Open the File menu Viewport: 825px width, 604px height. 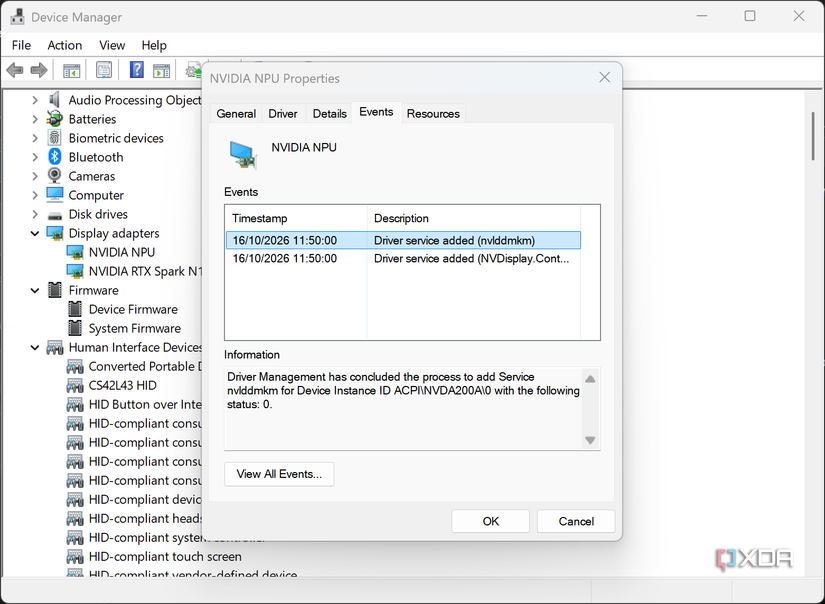pos(21,45)
